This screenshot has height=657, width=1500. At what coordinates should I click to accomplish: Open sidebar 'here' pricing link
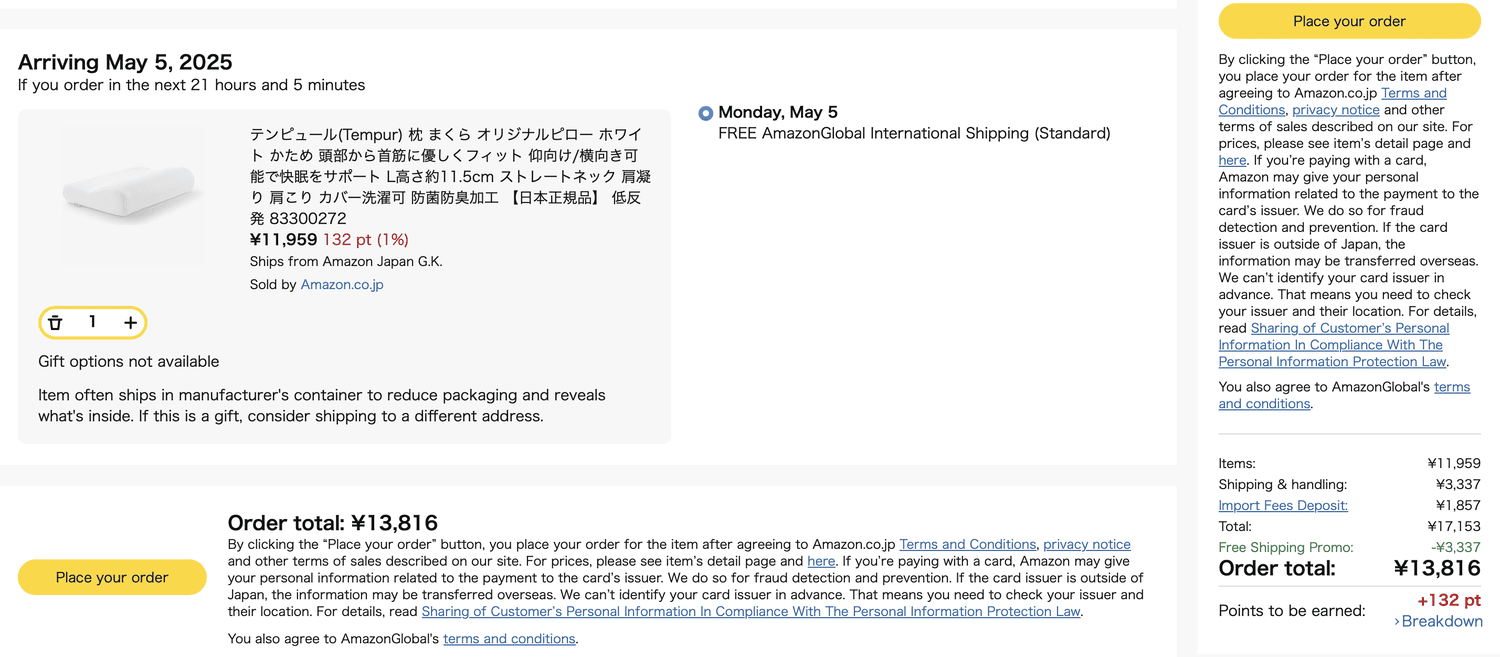1232,160
